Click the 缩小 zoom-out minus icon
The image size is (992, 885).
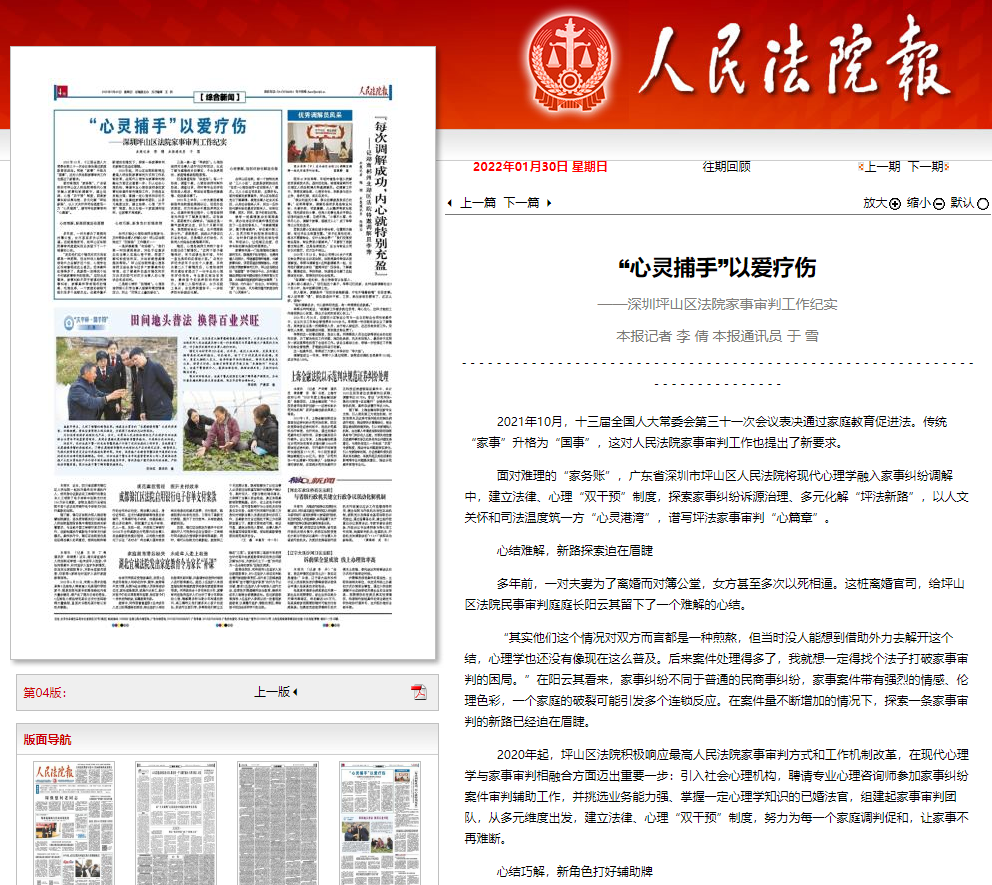tap(939, 204)
